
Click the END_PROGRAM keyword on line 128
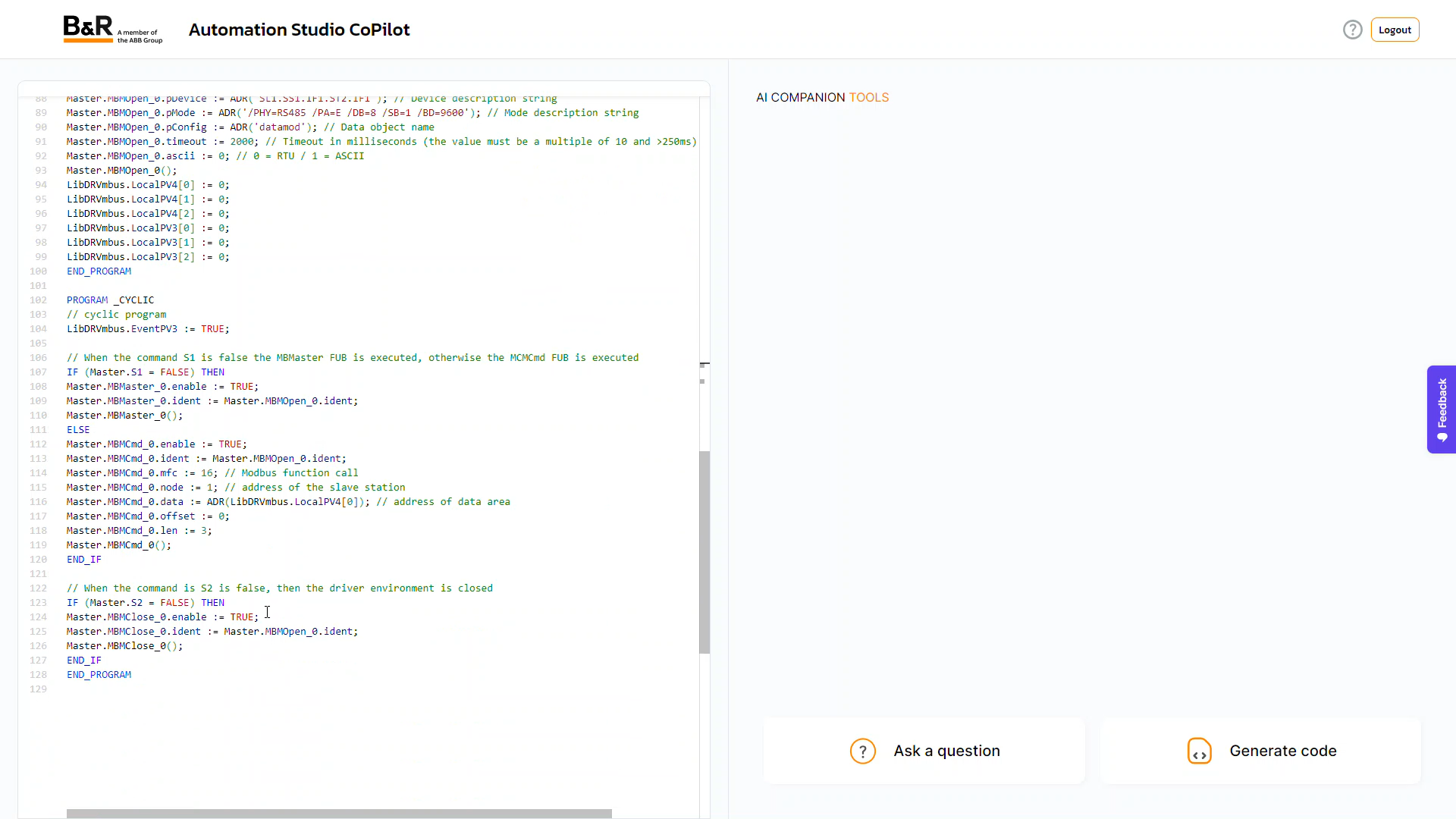[x=99, y=675]
